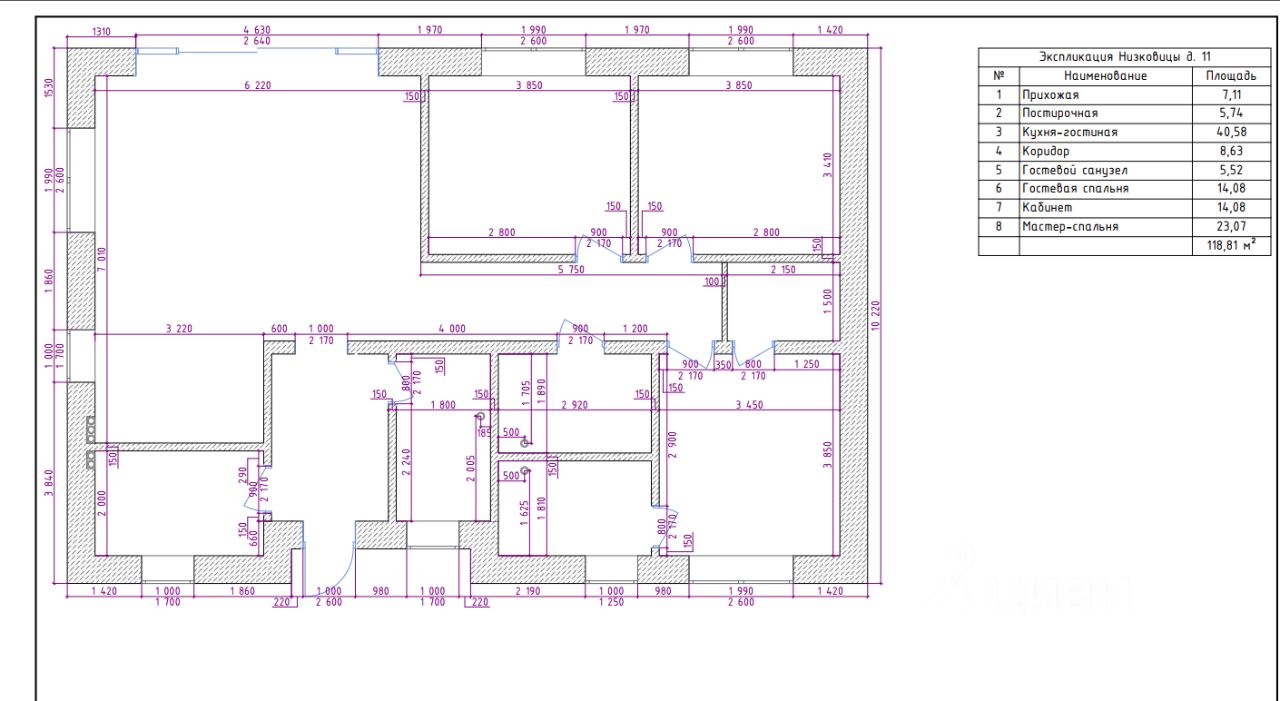Select the '4 630' top dimension

coord(257,30)
